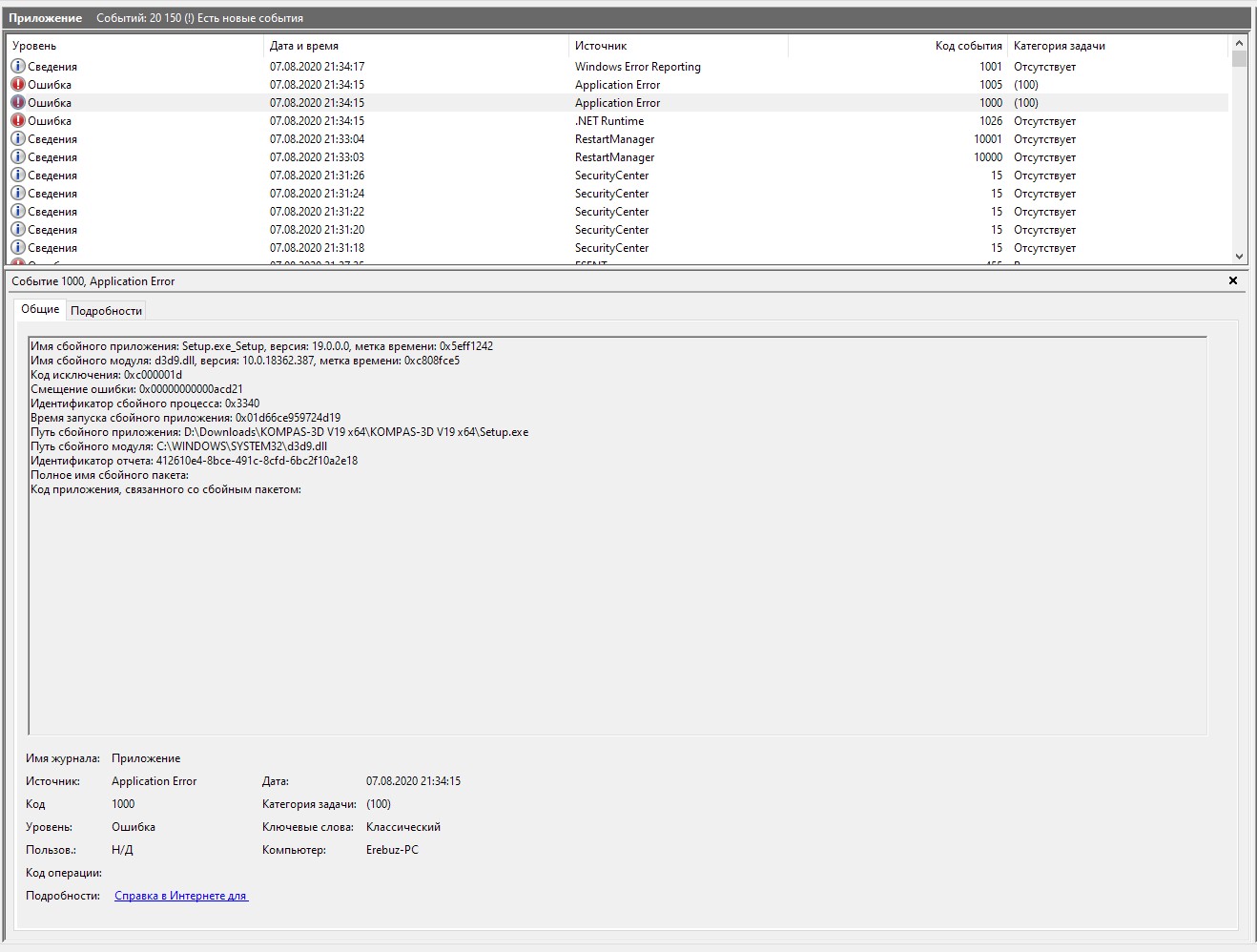Click process ID line 0x3340
Viewport: 1257px width, 952px height.
point(145,404)
